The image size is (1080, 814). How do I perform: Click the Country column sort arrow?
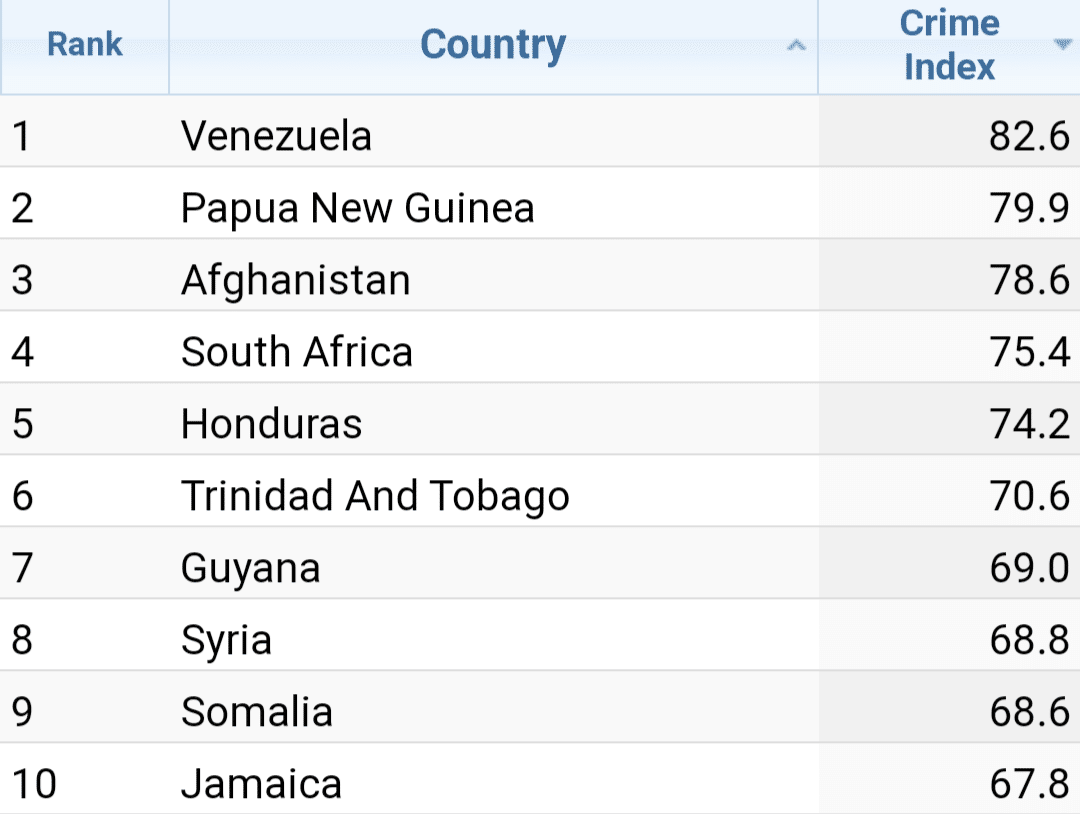796,45
